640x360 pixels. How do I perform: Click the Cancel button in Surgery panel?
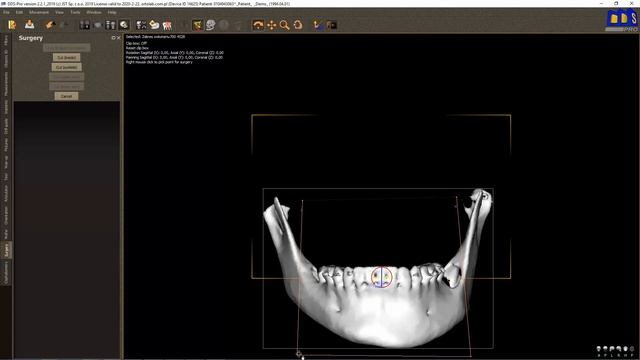tap(67, 96)
